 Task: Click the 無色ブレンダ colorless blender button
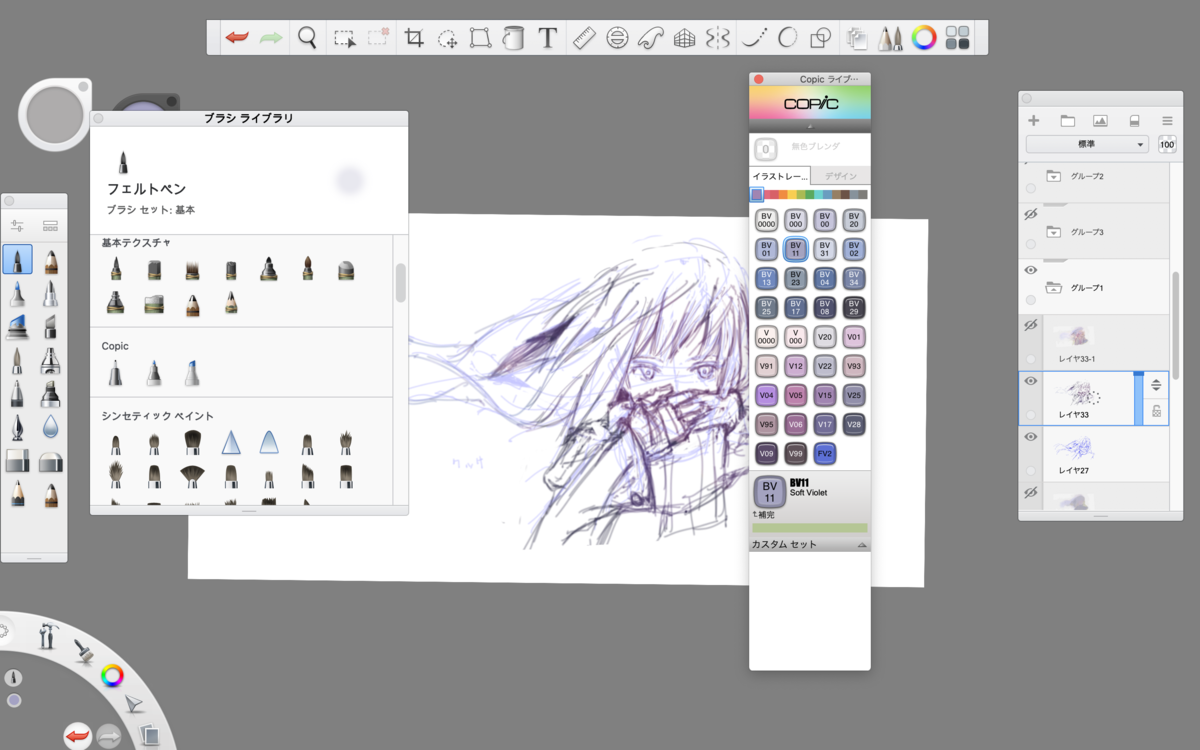(x=766, y=150)
